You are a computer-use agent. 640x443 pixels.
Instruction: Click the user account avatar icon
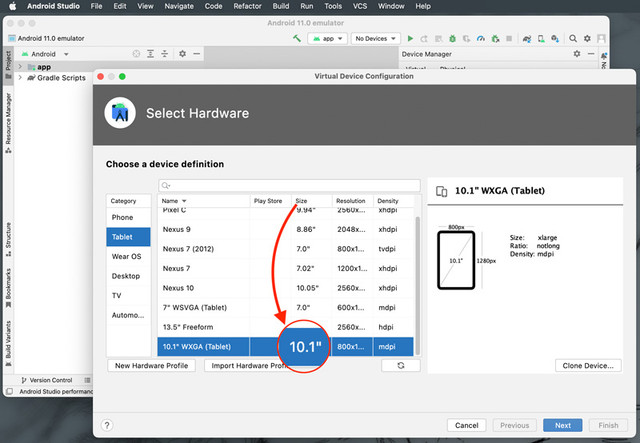pos(601,38)
